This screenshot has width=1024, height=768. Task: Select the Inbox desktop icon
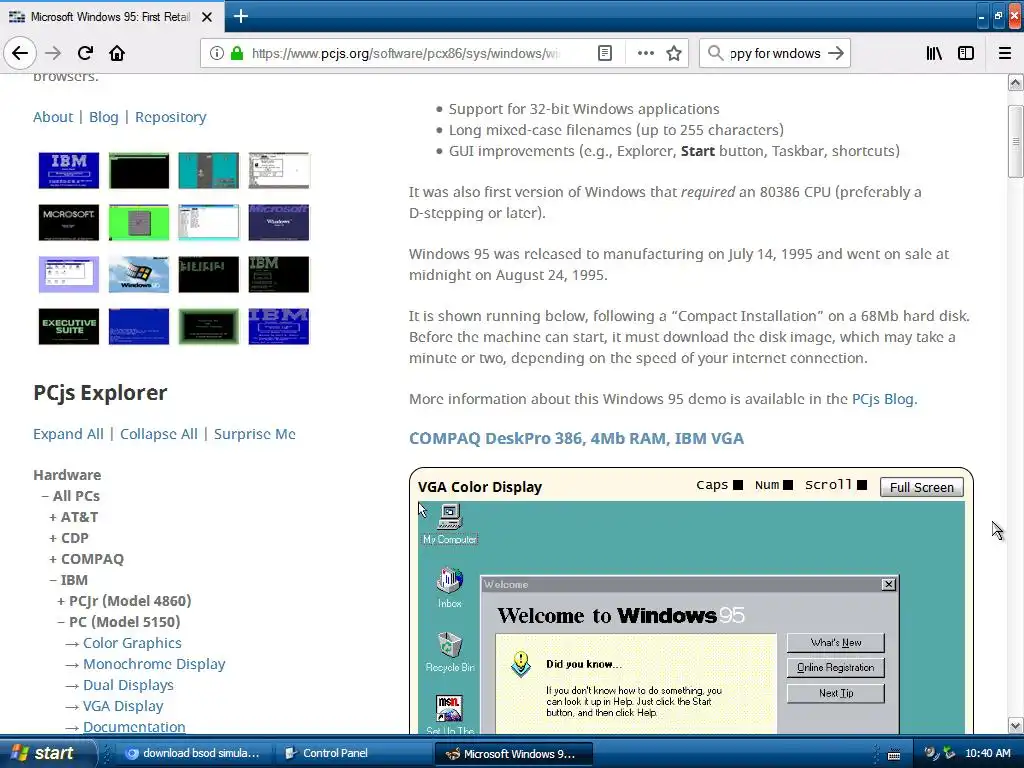tap(449, 588)
